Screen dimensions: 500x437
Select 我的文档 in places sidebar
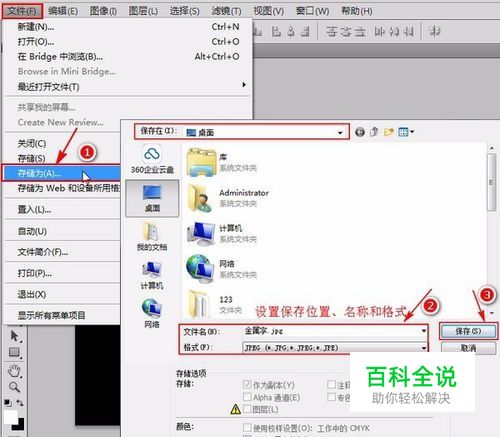pyautogui.click(x=152, y=237)
